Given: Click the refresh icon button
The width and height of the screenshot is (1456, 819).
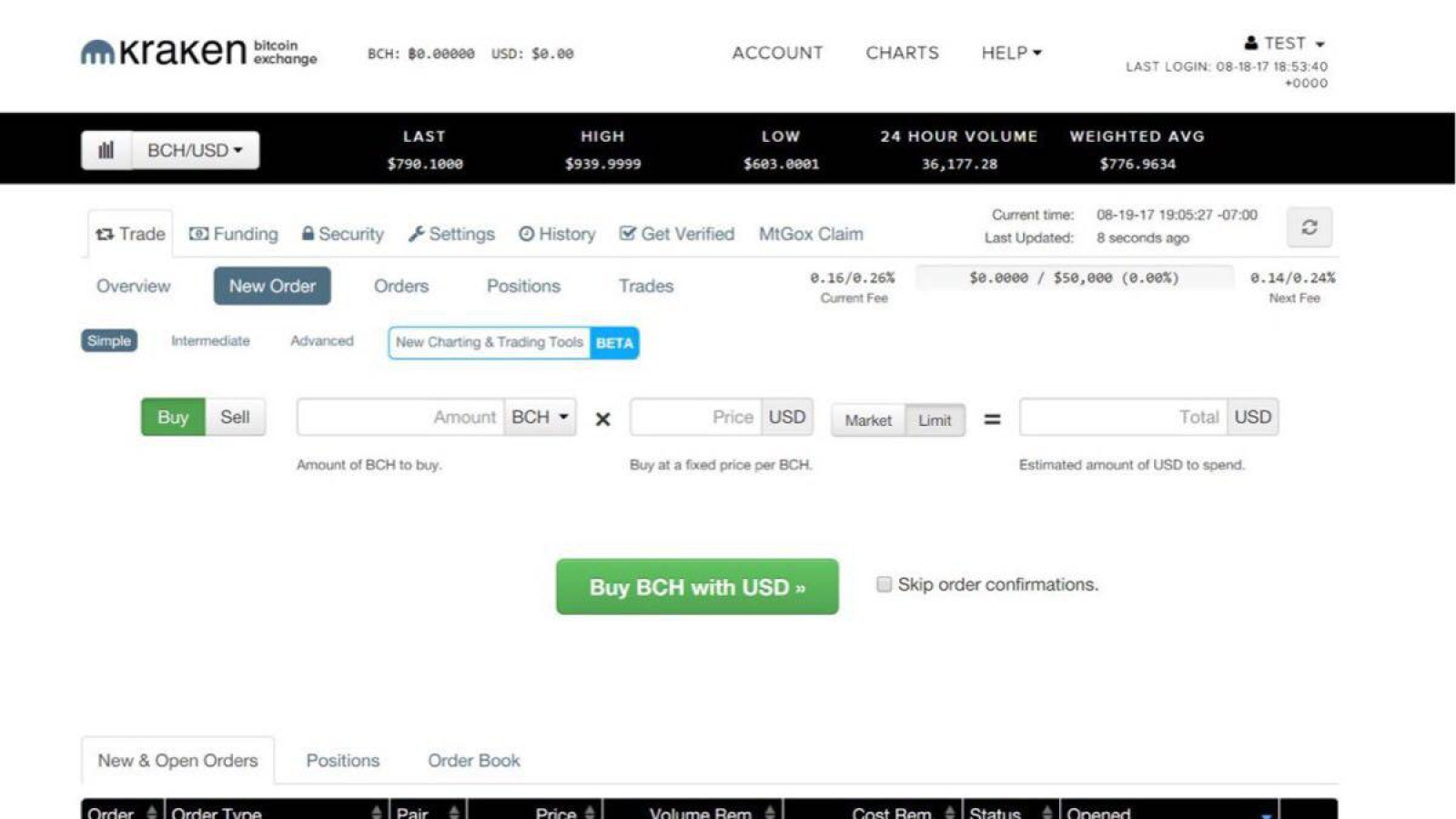Looking at the screenshot, I should (1309, 227).
